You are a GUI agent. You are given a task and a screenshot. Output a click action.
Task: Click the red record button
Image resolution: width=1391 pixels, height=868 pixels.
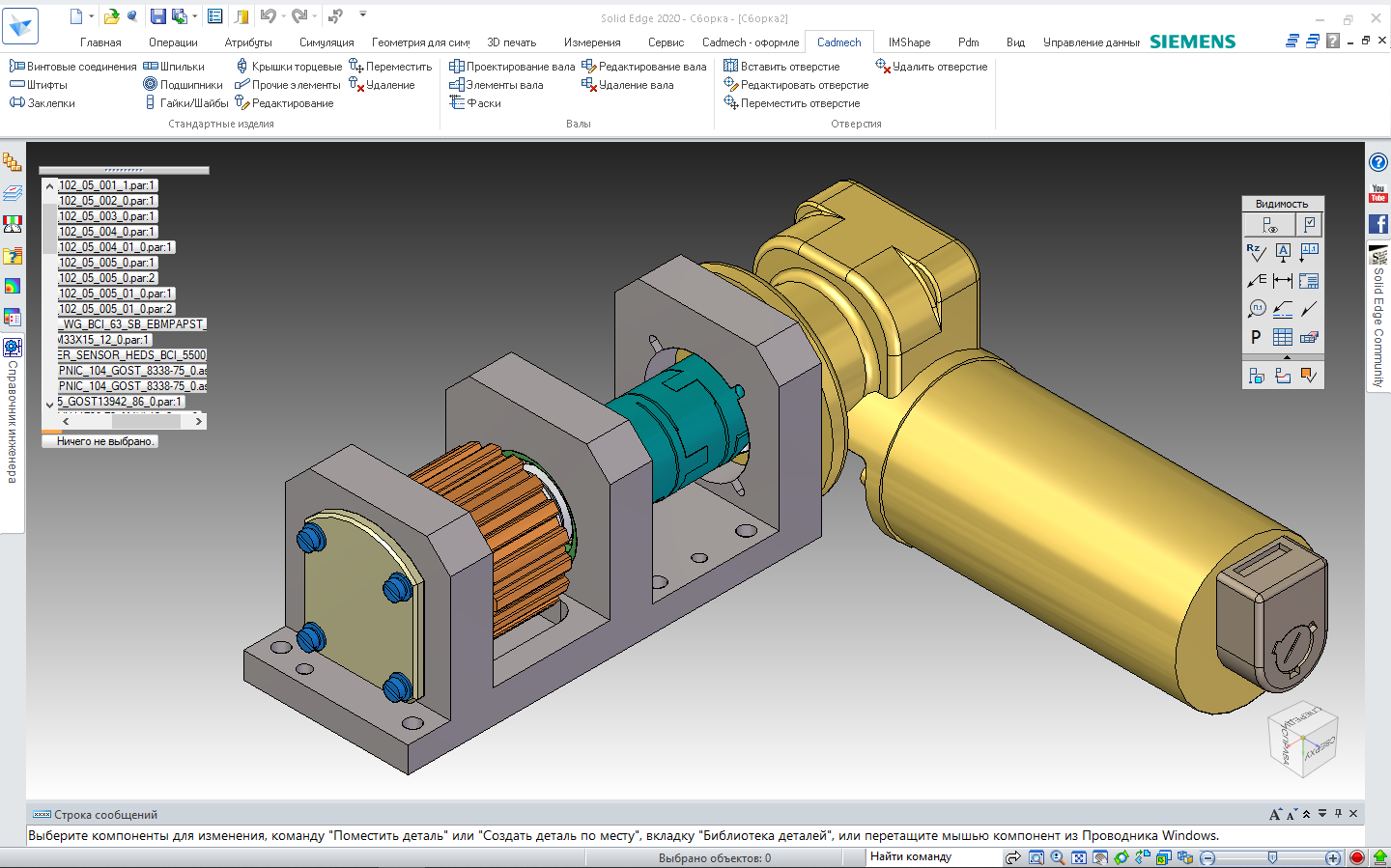point(1356,857)
